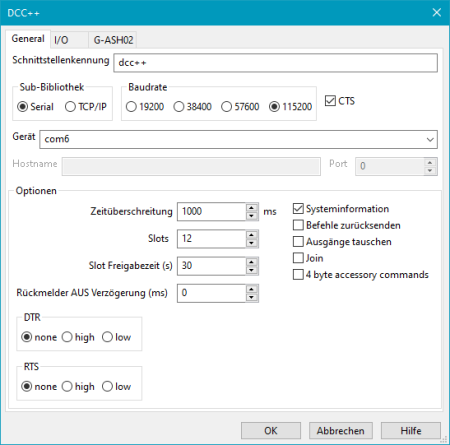Increase Slot Freigabezeit with up arrow

click(x=252, y=262)
